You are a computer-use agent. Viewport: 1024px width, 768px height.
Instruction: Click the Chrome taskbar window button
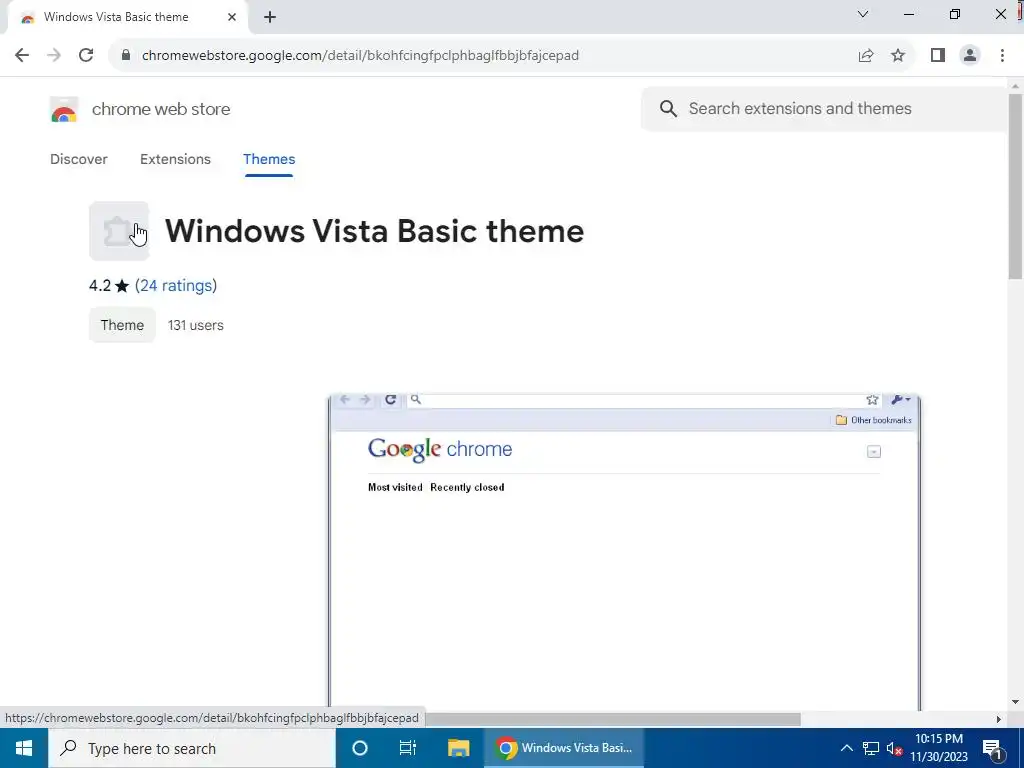pyautogui.click(x=564, y=748)
